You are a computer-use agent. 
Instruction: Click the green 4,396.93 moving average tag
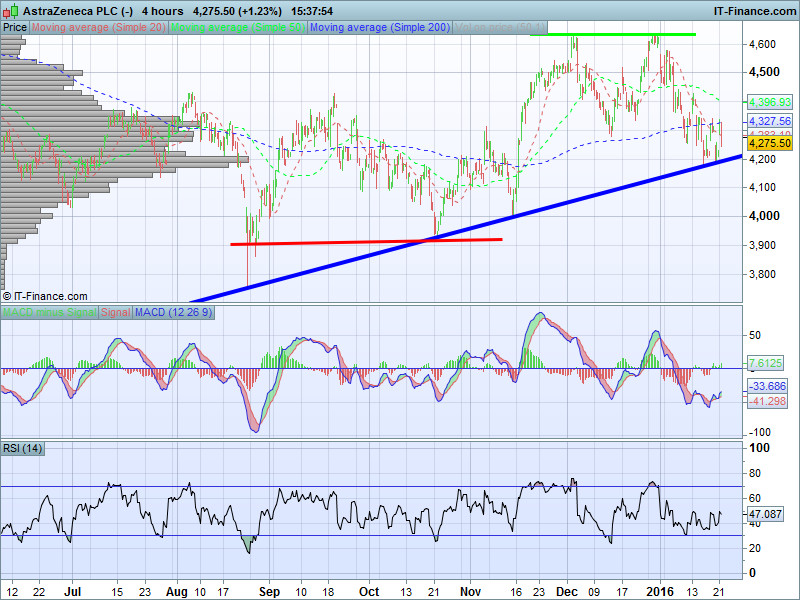pyautogui.click(x=770, y=102)
